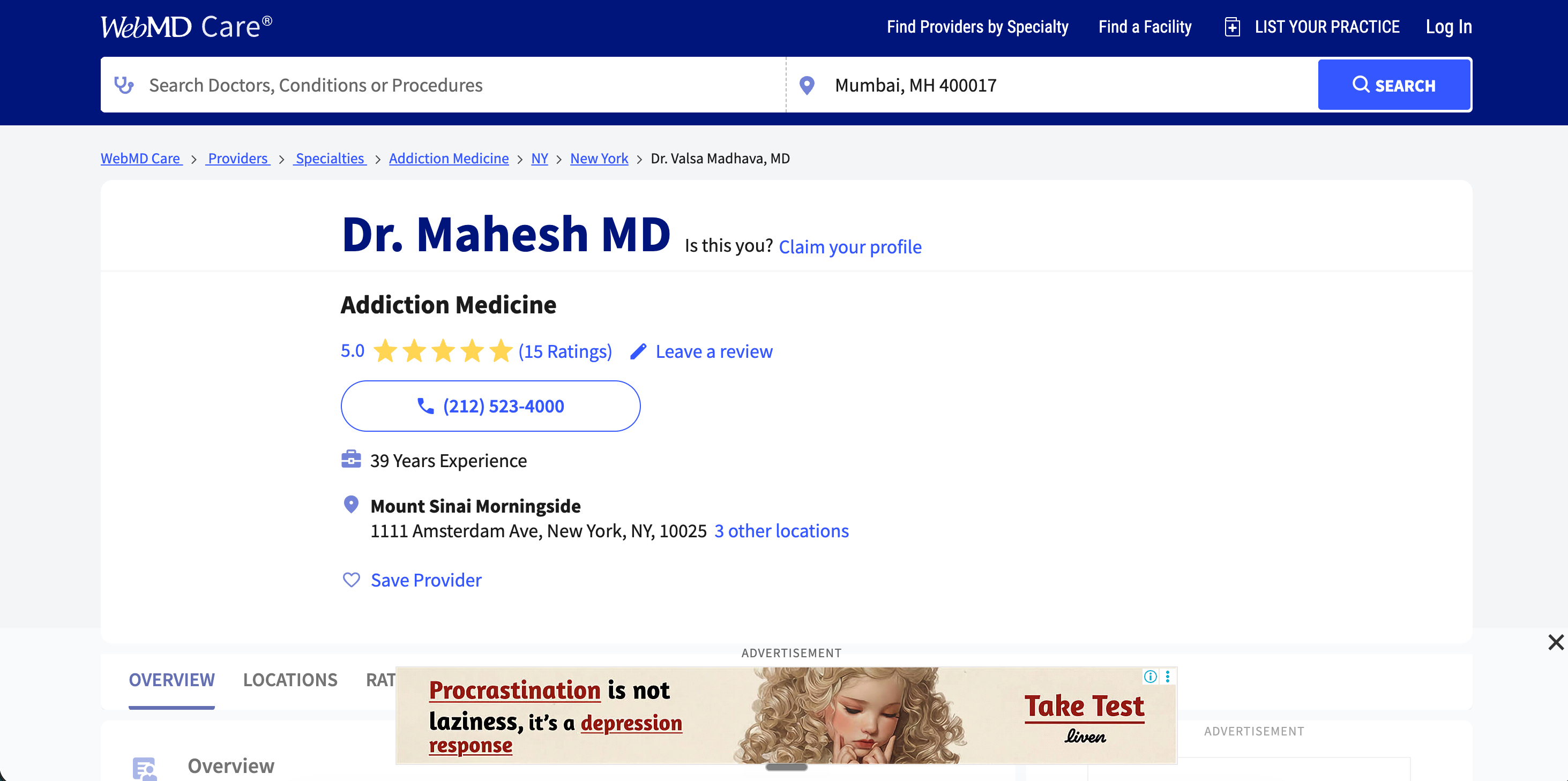Viewport: 1568px width, 781px height.
Task: Open the Addiction Medicine breadcrumb link
Action: click(x=449, y=158)
